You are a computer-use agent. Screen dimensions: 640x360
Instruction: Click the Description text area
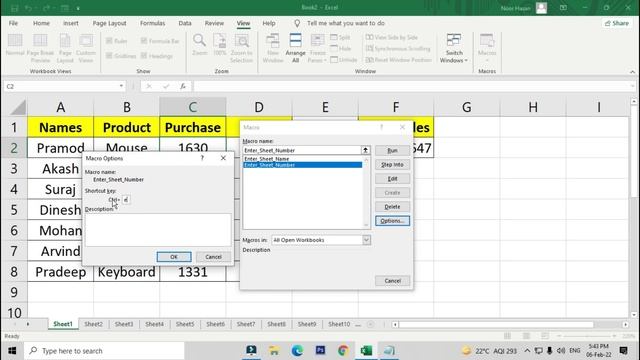pos(158,230)
